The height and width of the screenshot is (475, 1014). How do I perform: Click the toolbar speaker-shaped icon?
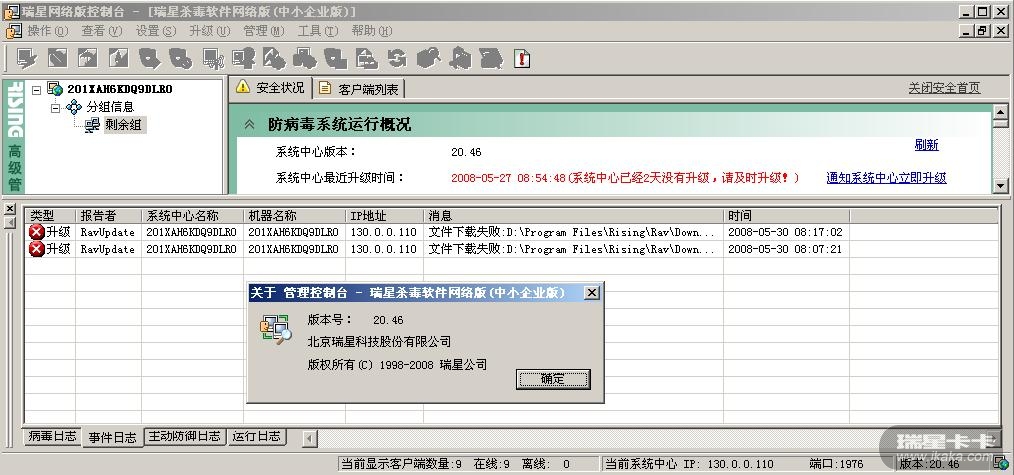460,58
